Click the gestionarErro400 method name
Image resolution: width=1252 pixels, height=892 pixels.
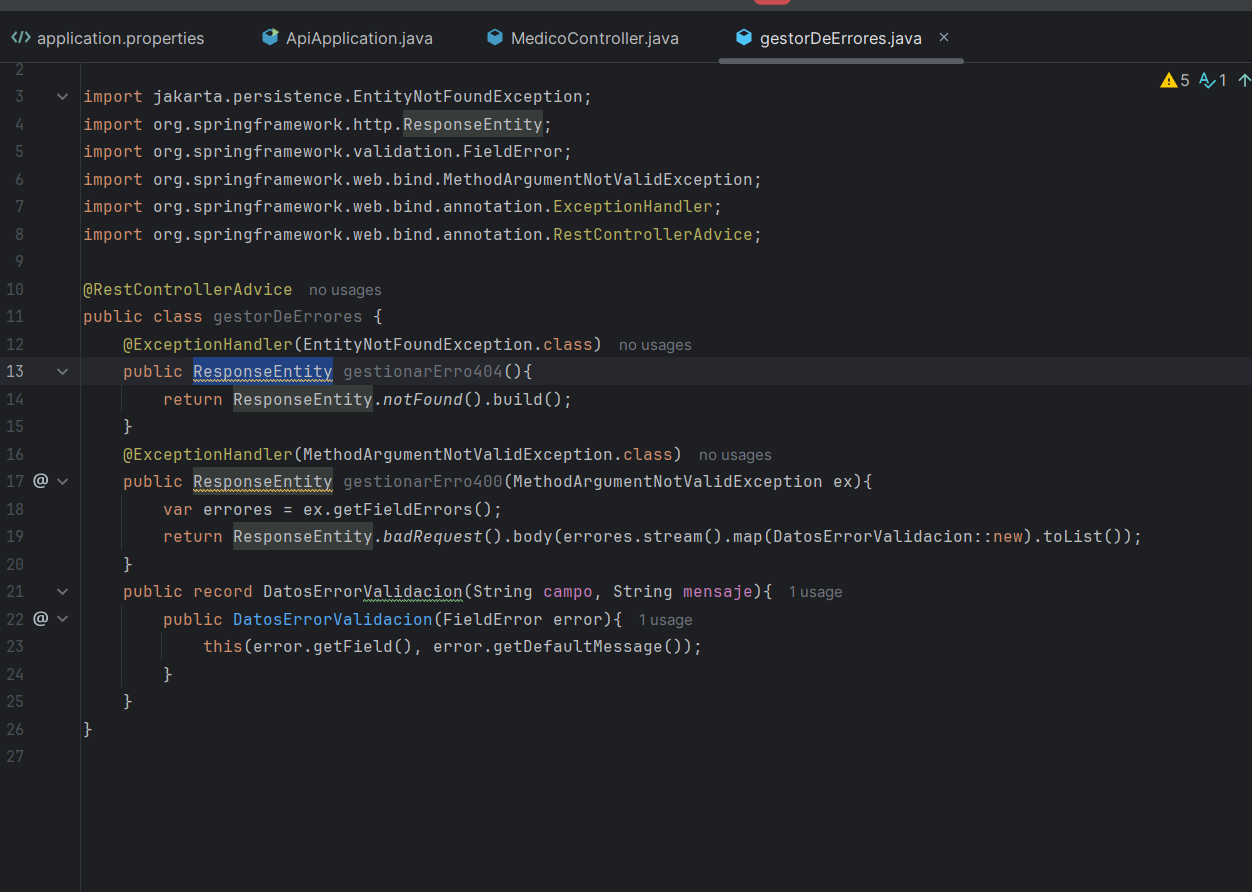pos(423,482)
